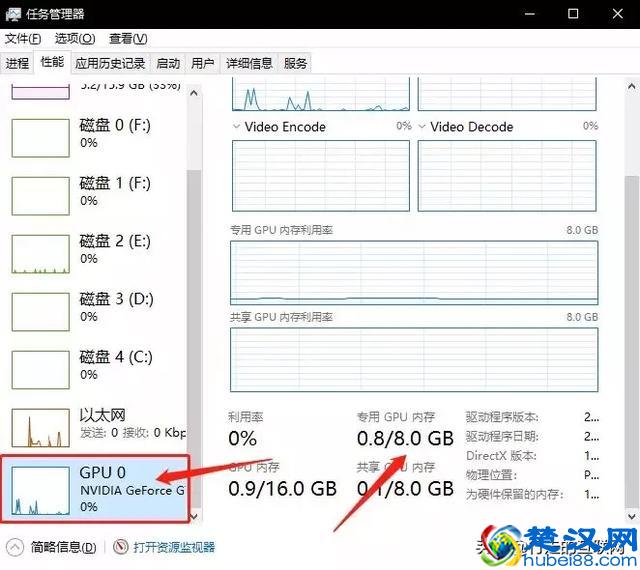Select 磁盘 2 (E:) in the sidebar
The height and width of the screenshot is (570, 640).
(x=94, y=254)
